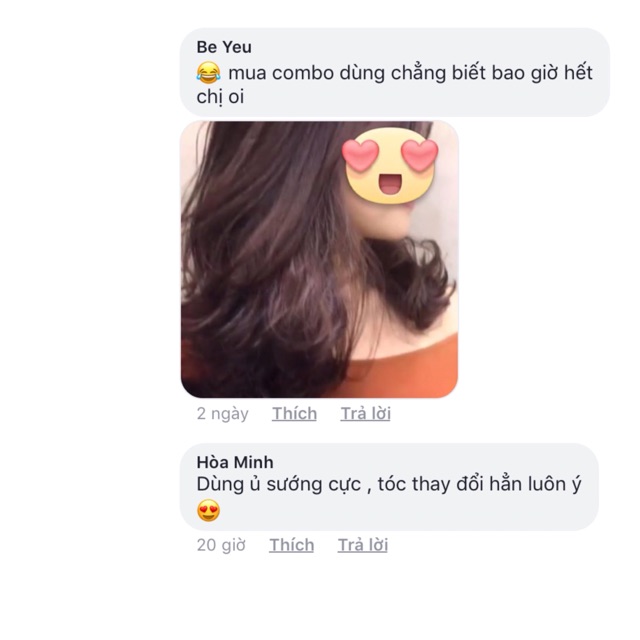Tap the laughing-tears emoji in Be Yeu's comment

click(x=208, y=73)
